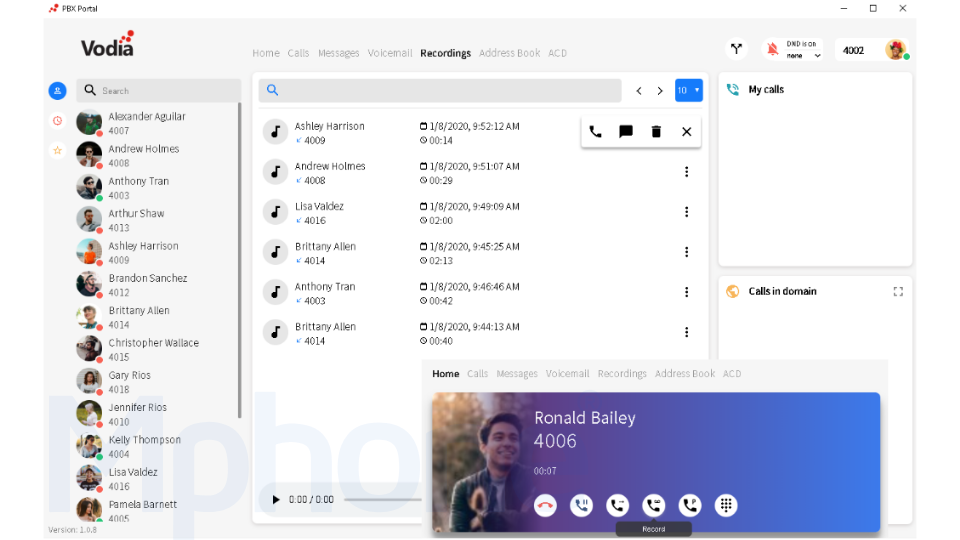Click the Vodia logo
Screen dimensions: 960x540
[108, 44]
